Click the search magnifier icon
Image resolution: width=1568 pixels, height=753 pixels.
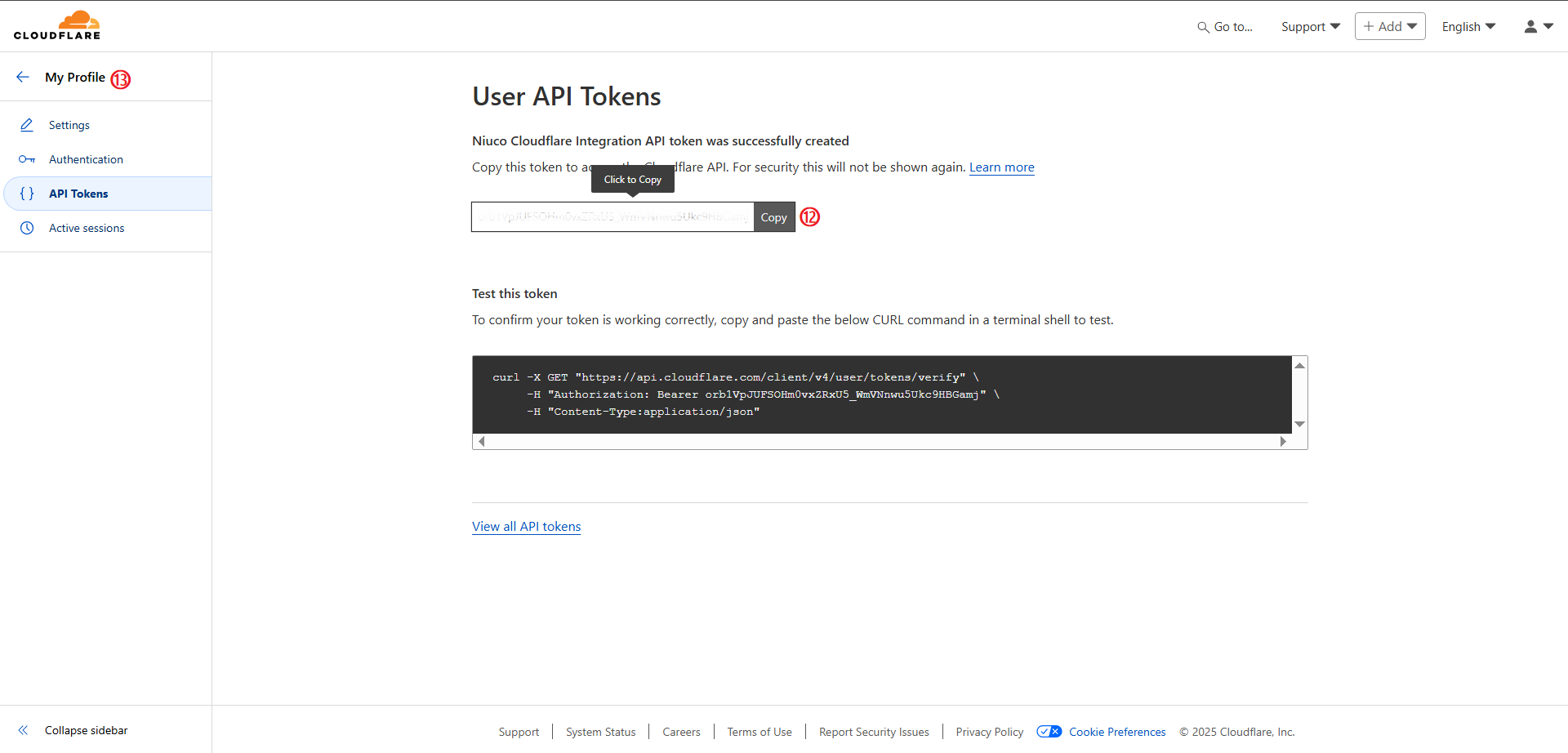[1203, 27]
